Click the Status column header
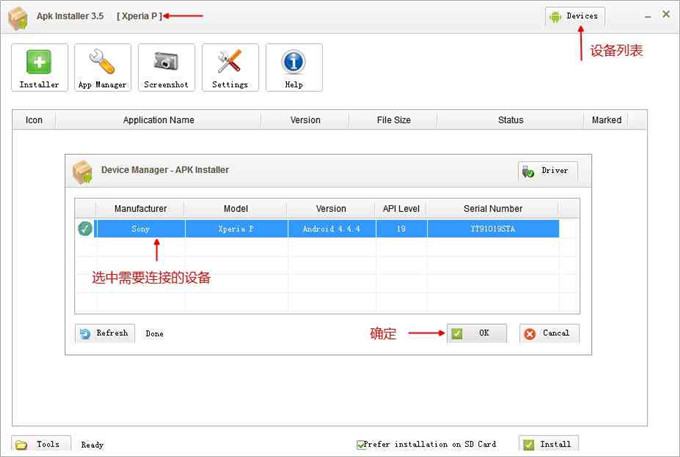Screen dimensions: 680x457 tap(510, 120)
